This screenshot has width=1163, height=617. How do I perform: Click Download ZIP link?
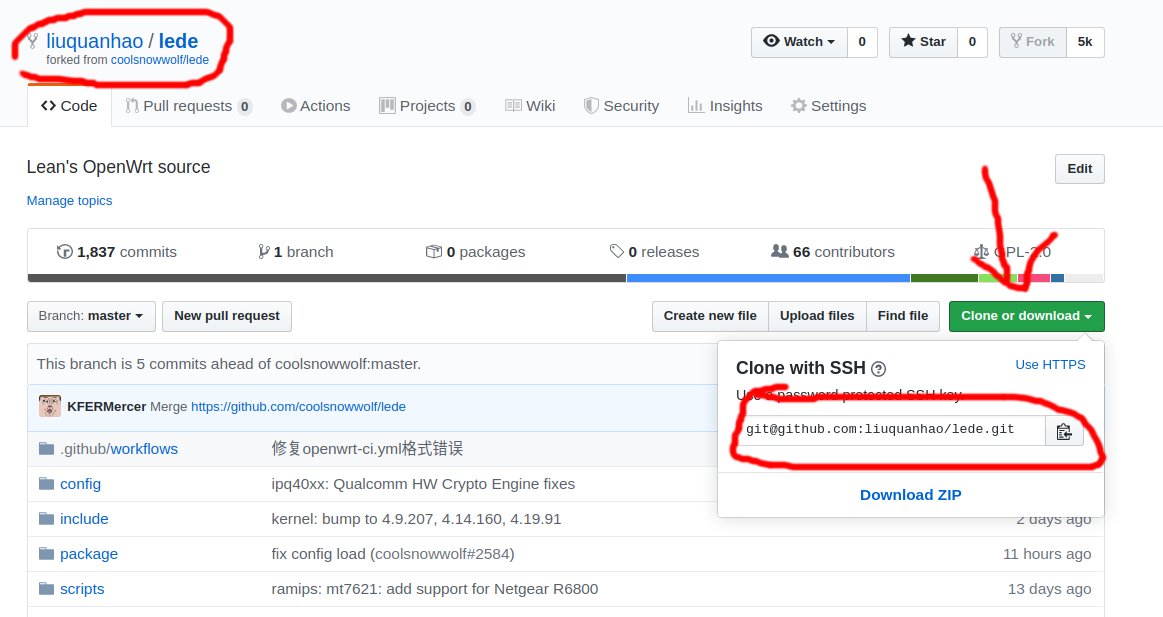coord(910,495)
